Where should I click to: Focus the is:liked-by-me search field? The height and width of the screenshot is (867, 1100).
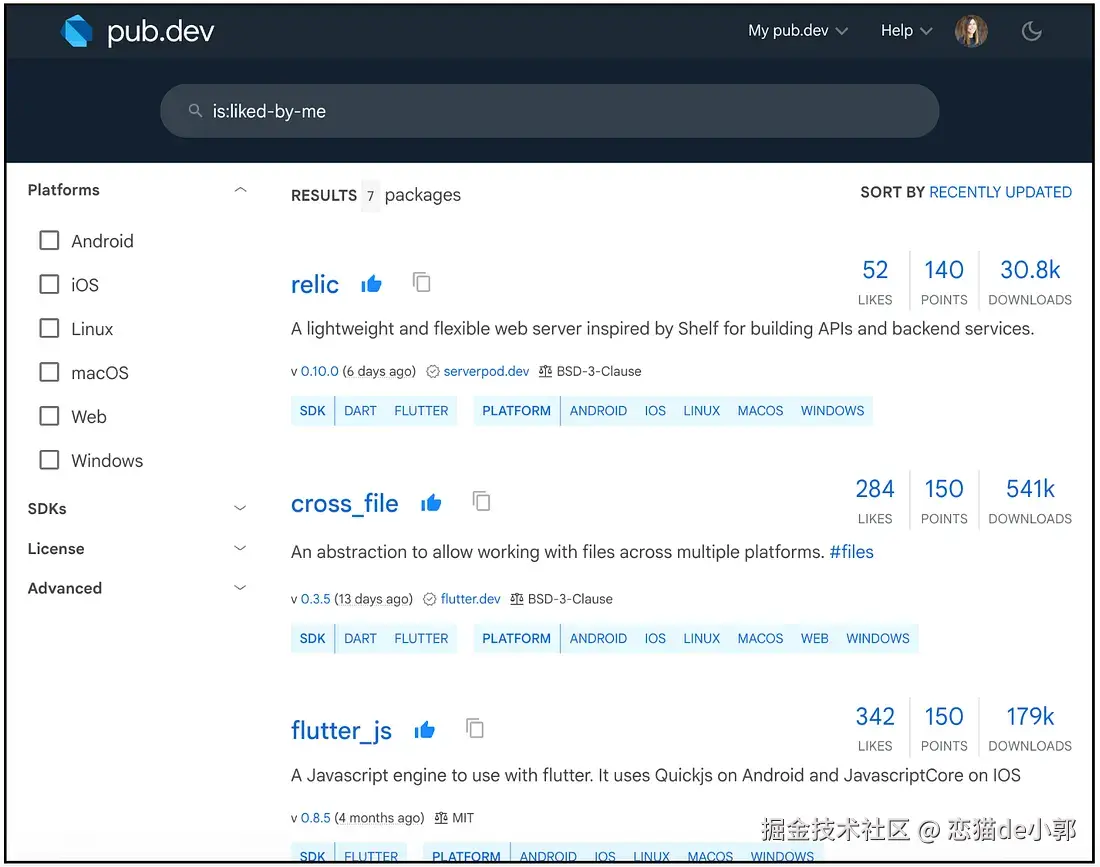549,111
